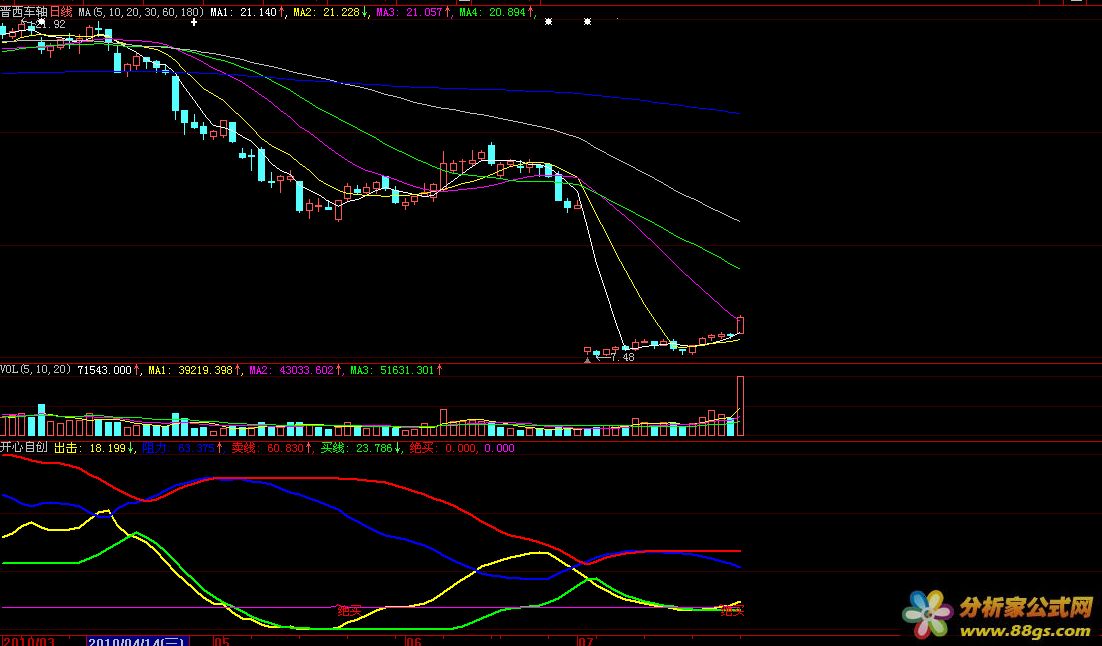Click the 7.48 low price label
This screenshot has height=646, width=1102.
[x=623, y=357]
